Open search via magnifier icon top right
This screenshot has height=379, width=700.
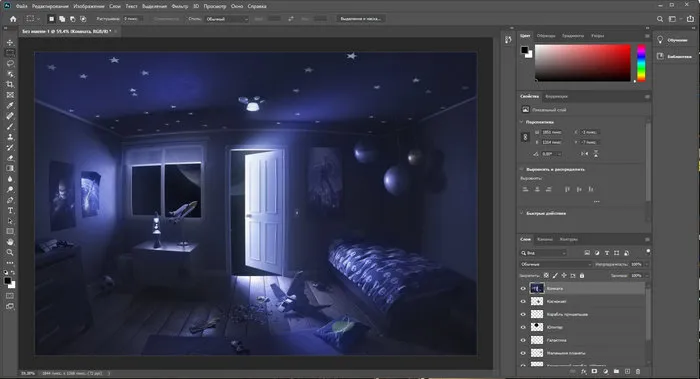click(x=660, y=19)
